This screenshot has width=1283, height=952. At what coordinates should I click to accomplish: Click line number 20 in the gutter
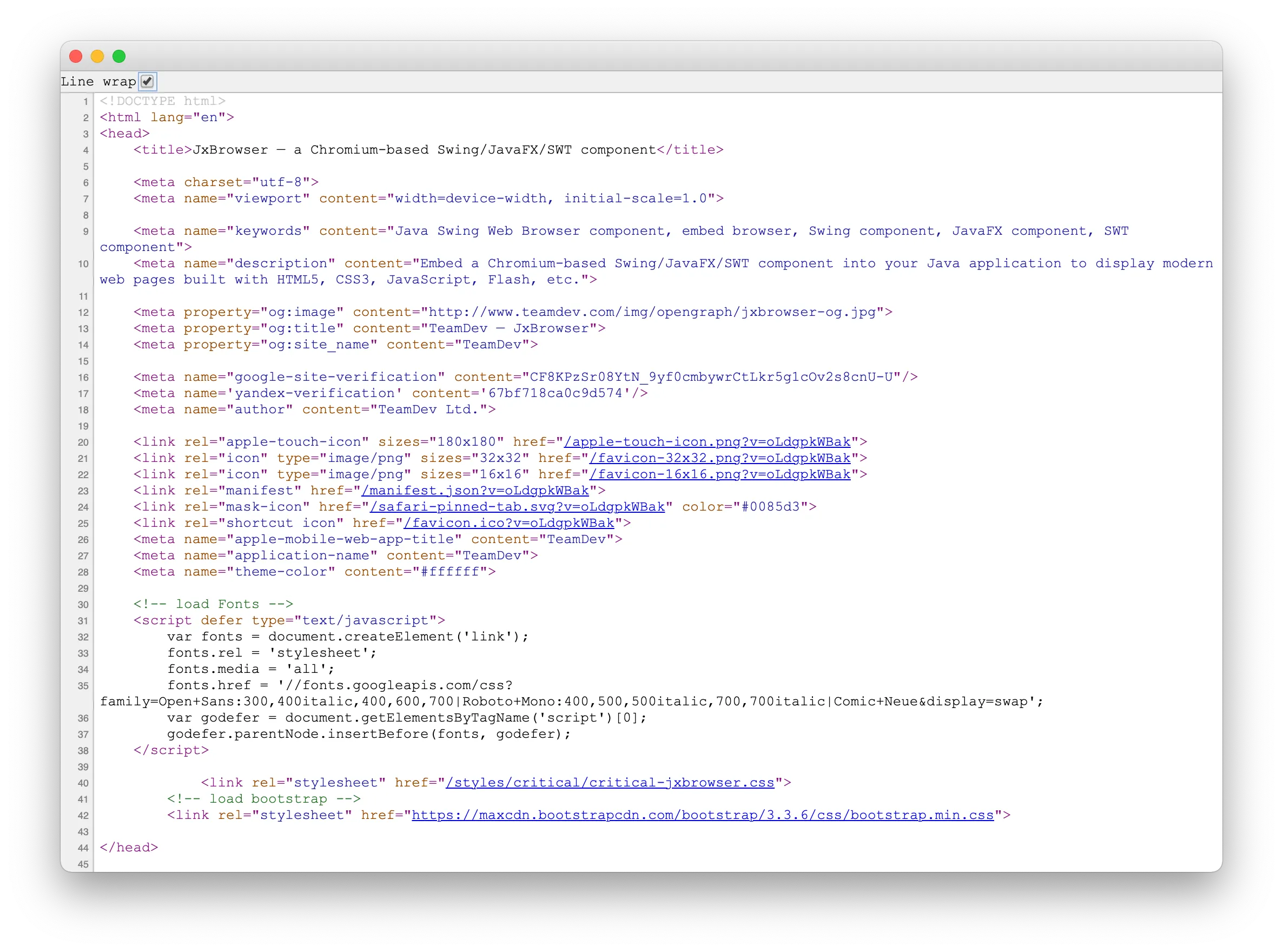click(83, 442)
